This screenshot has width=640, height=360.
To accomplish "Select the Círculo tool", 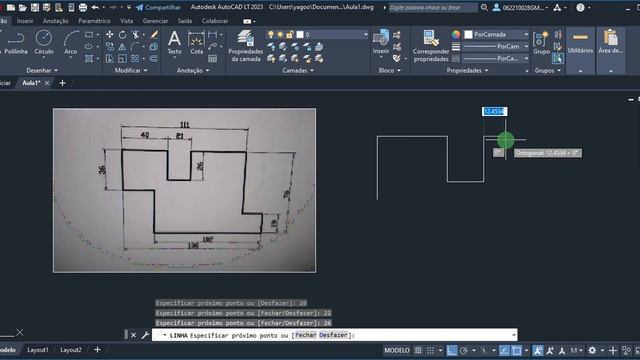I will pyautogui.click(x=44, y=42).
